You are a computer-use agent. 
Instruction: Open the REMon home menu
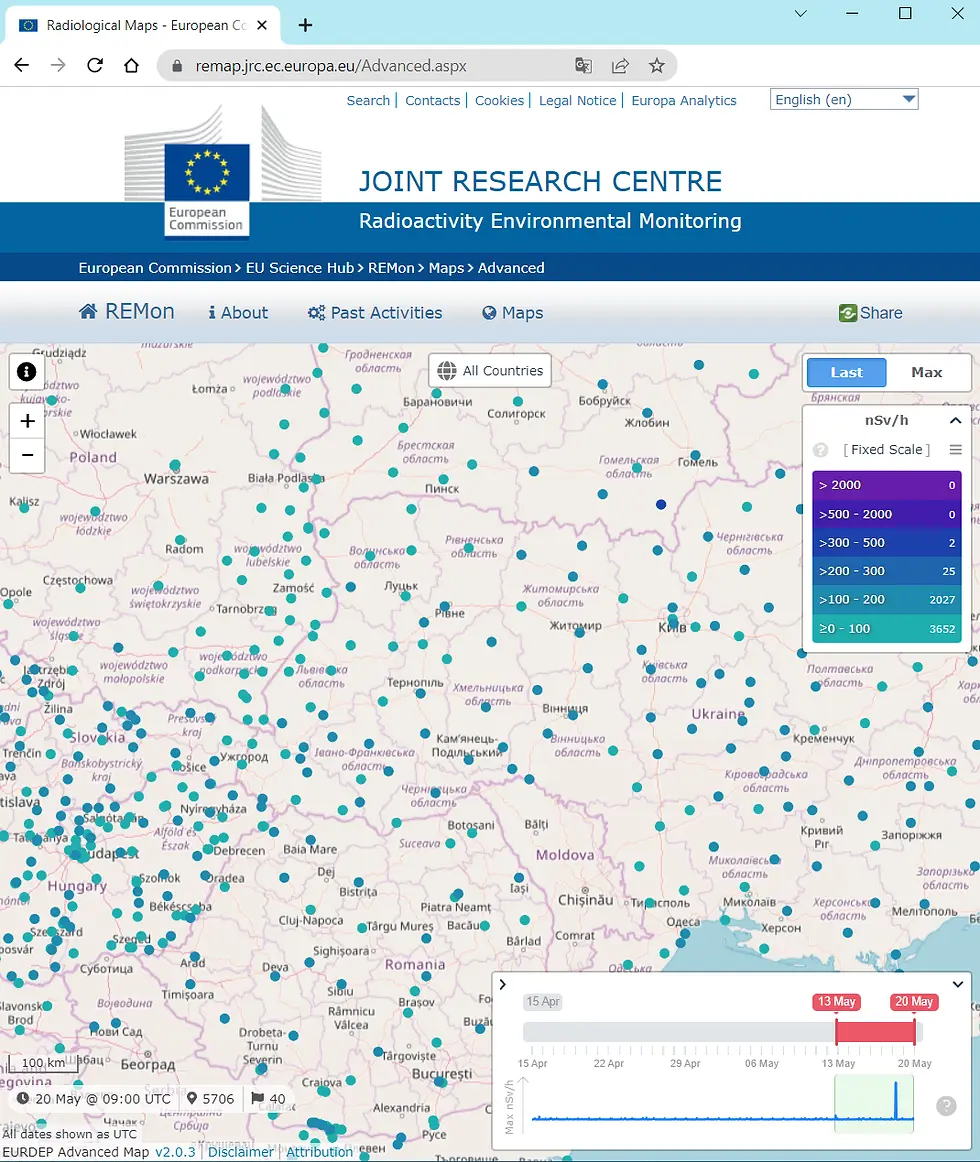pos(127,312)
